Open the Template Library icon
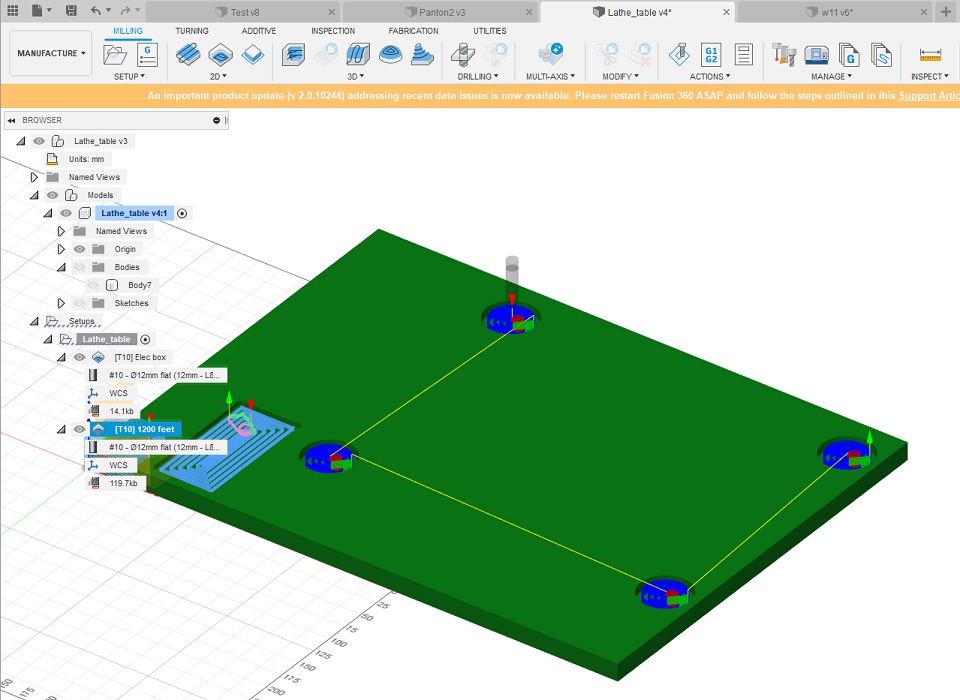The width and height of the screenshot is (960, 700). pos(881,55)
